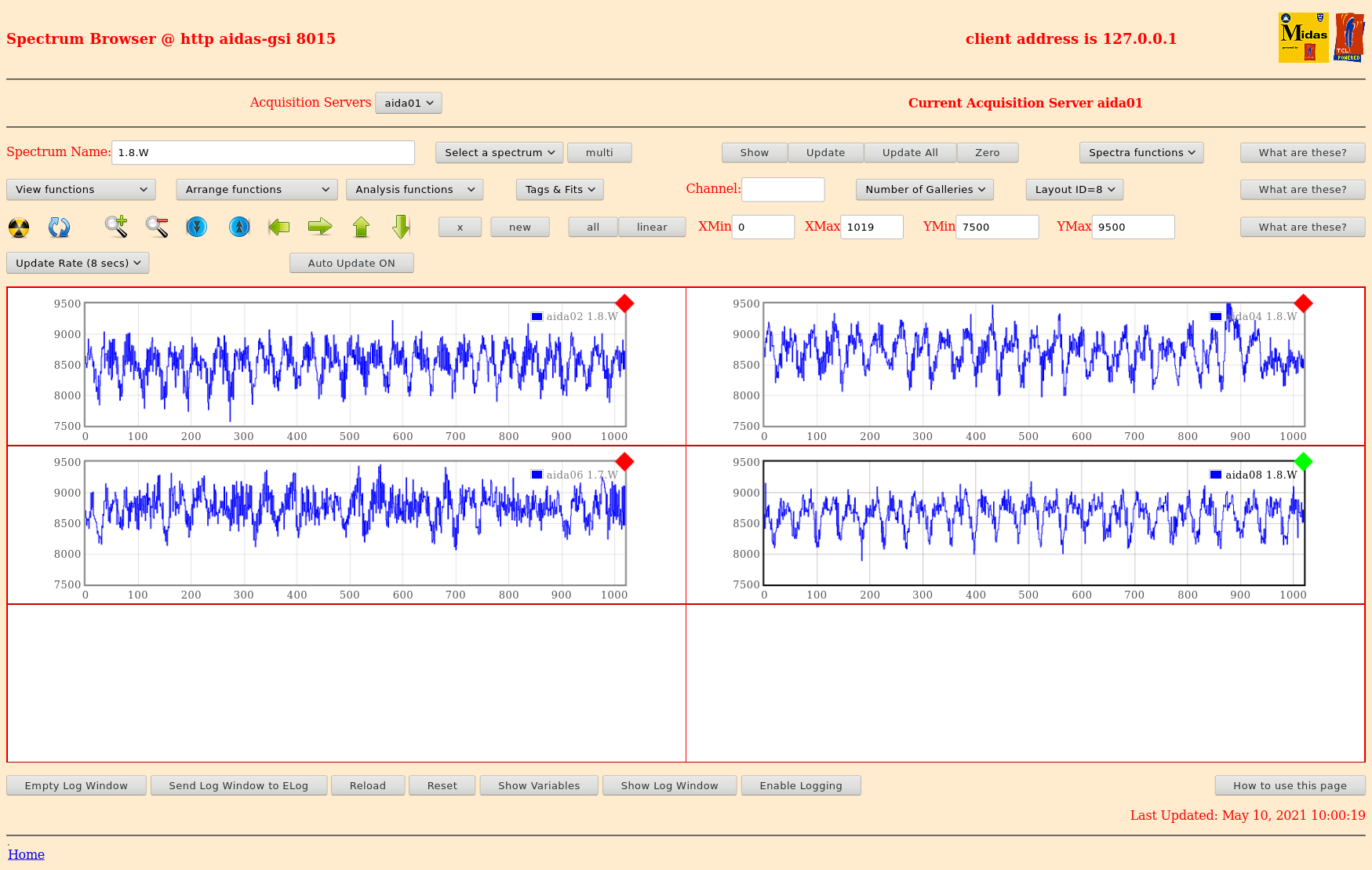Zoom out with the minus magnifier
1372x870 pixels.
click(x=157, y=227)
